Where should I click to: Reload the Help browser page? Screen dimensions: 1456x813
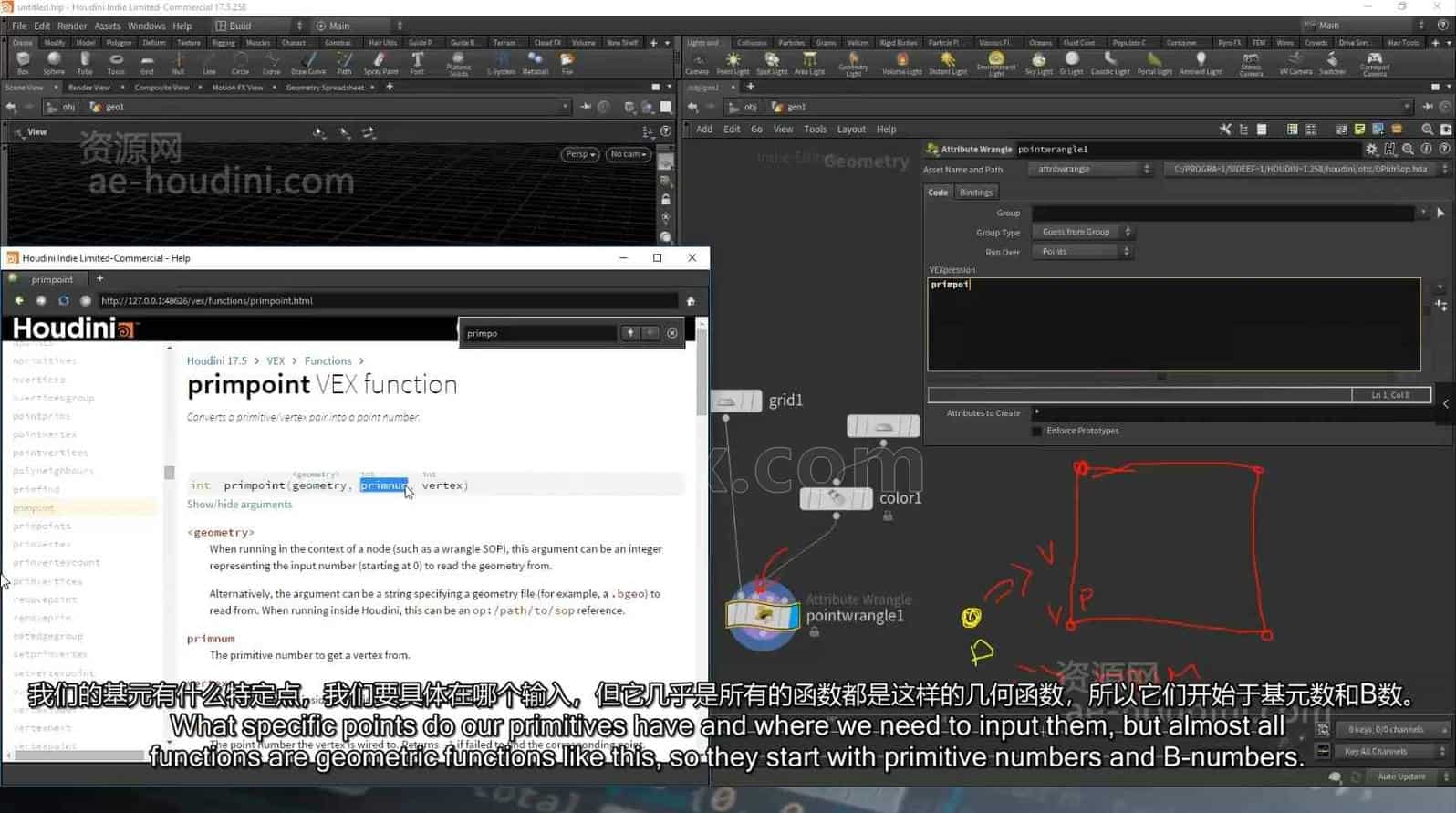pyautogui.click(x=63, y=300)
